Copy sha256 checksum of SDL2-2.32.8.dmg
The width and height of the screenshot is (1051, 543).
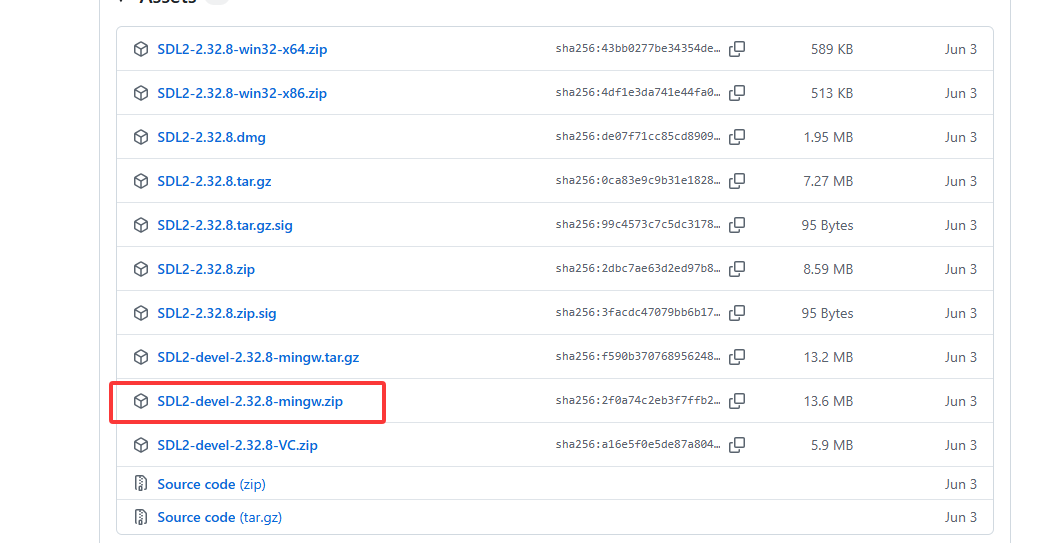tap(737, 137)
